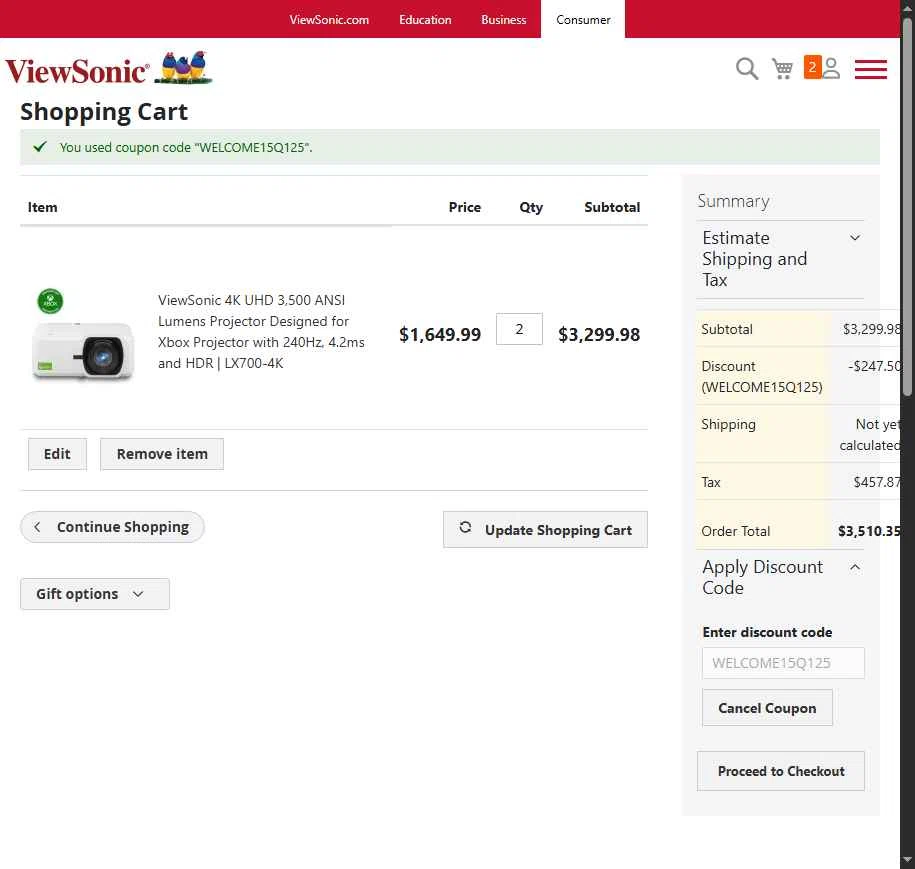Click the Xbox badge on product image

pos(50,301)
